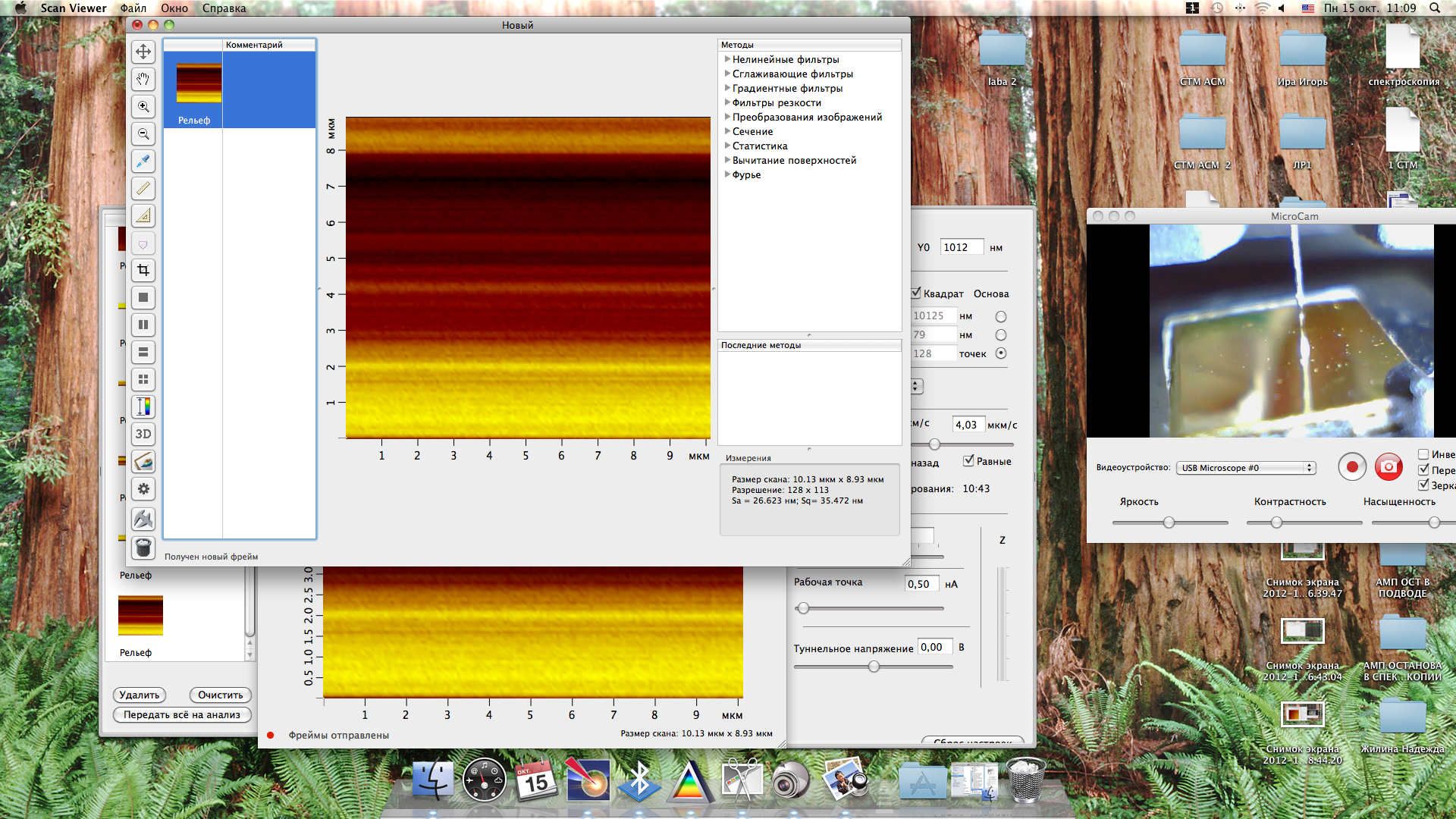Switch to two-column view layout
This screenshot has width=1456, height=819.
click(x=143, y=325)
